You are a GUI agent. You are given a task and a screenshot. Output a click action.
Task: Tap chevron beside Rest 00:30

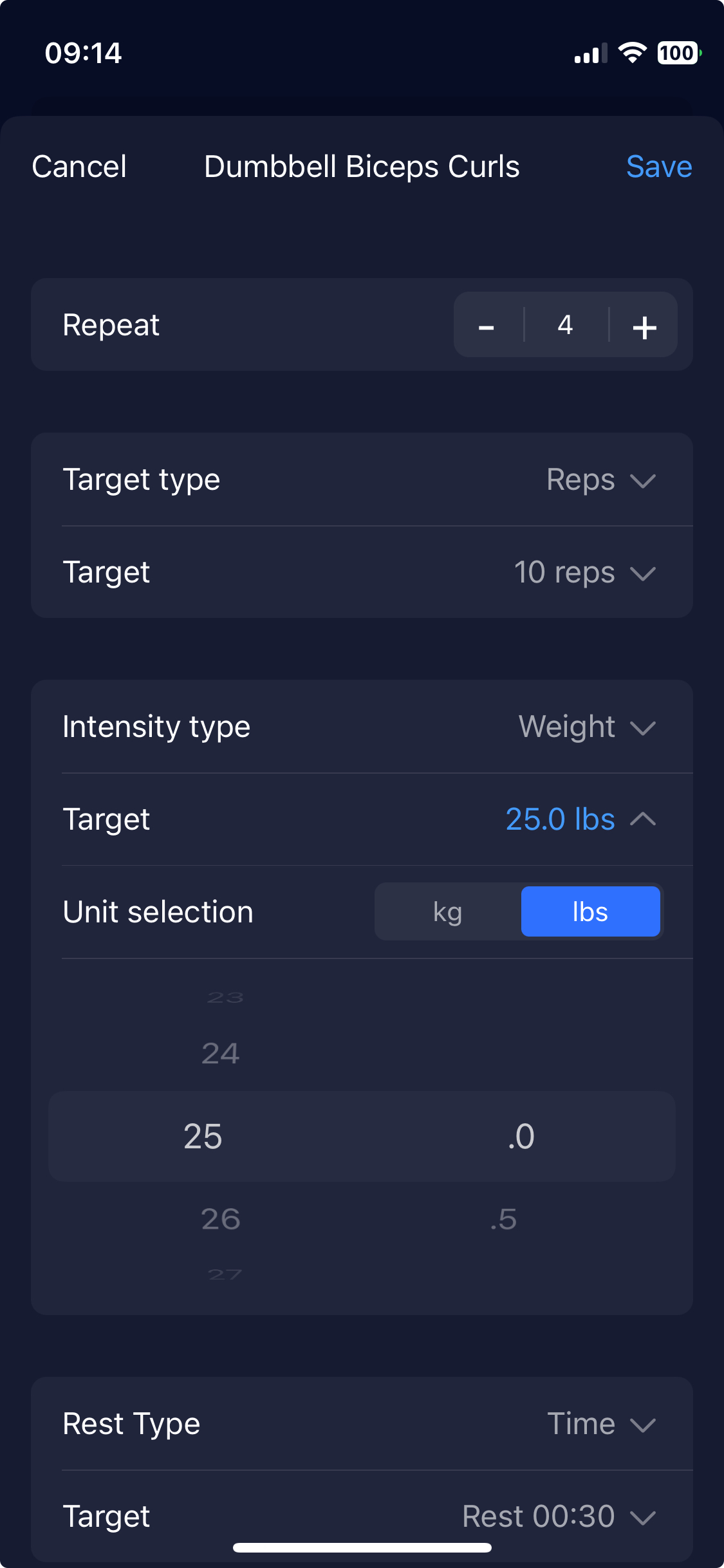coord(643,1517)
